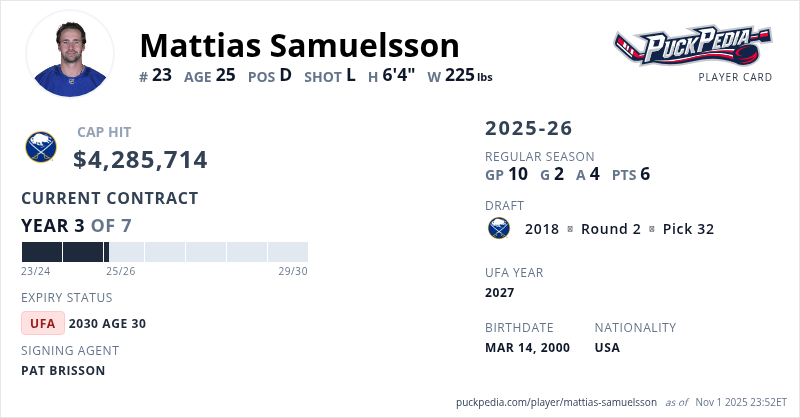Click the Sabres logo beside cap hit

[41, 148]
